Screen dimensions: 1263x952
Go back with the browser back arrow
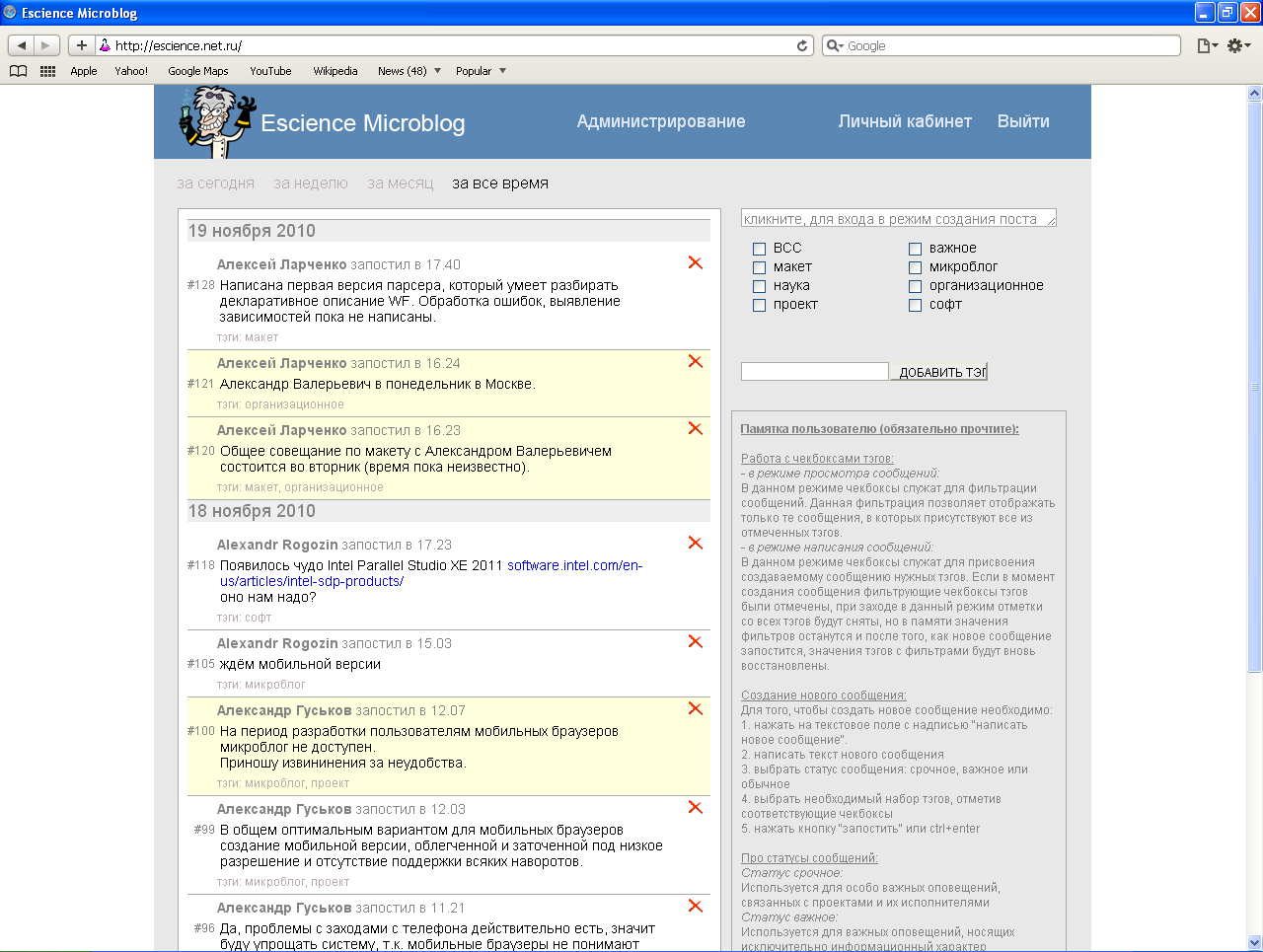tap(22, 45)
